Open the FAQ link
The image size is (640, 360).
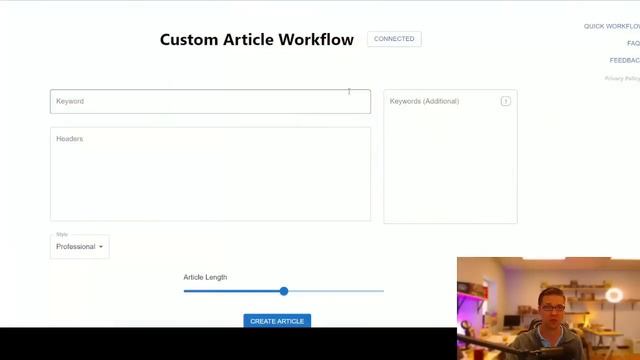pyautogui.click(x=633, y=43)
